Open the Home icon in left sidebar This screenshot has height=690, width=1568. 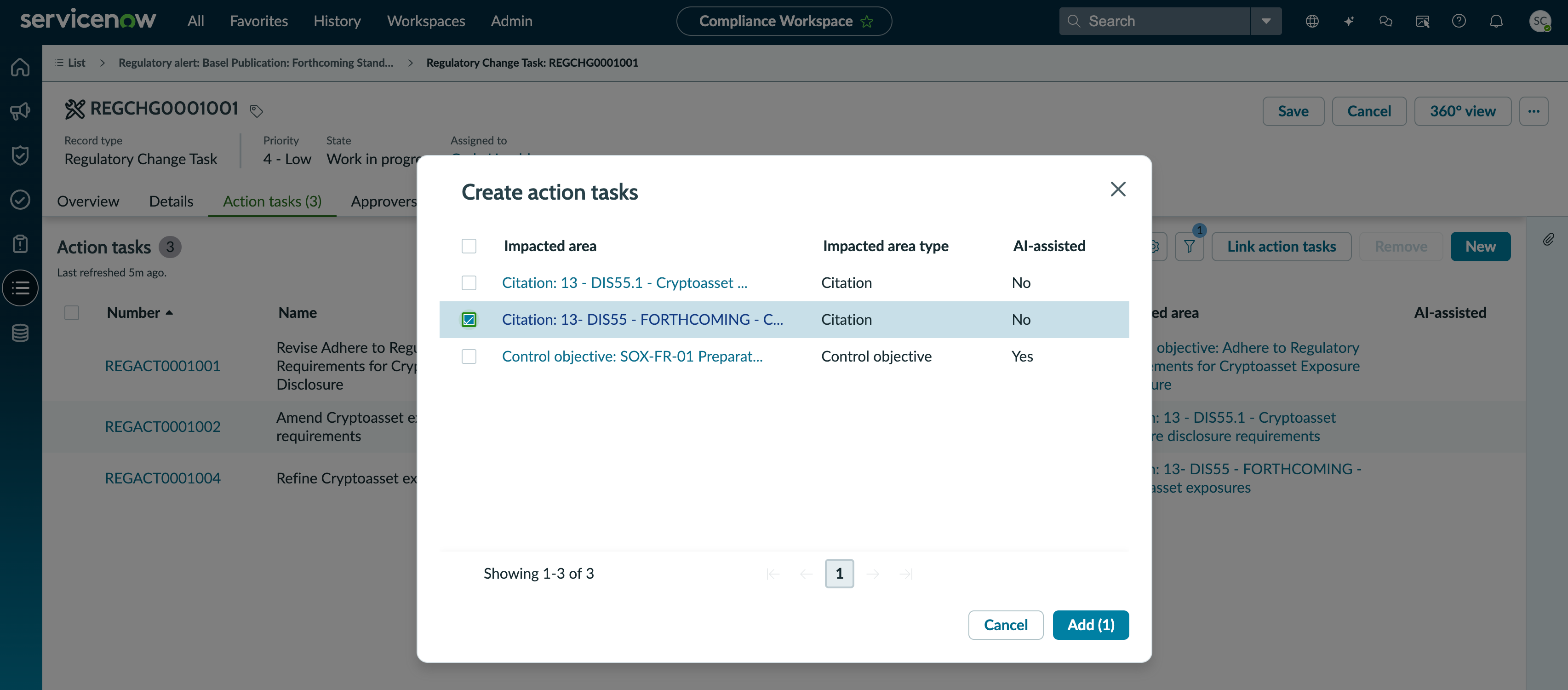pos(20,66)
